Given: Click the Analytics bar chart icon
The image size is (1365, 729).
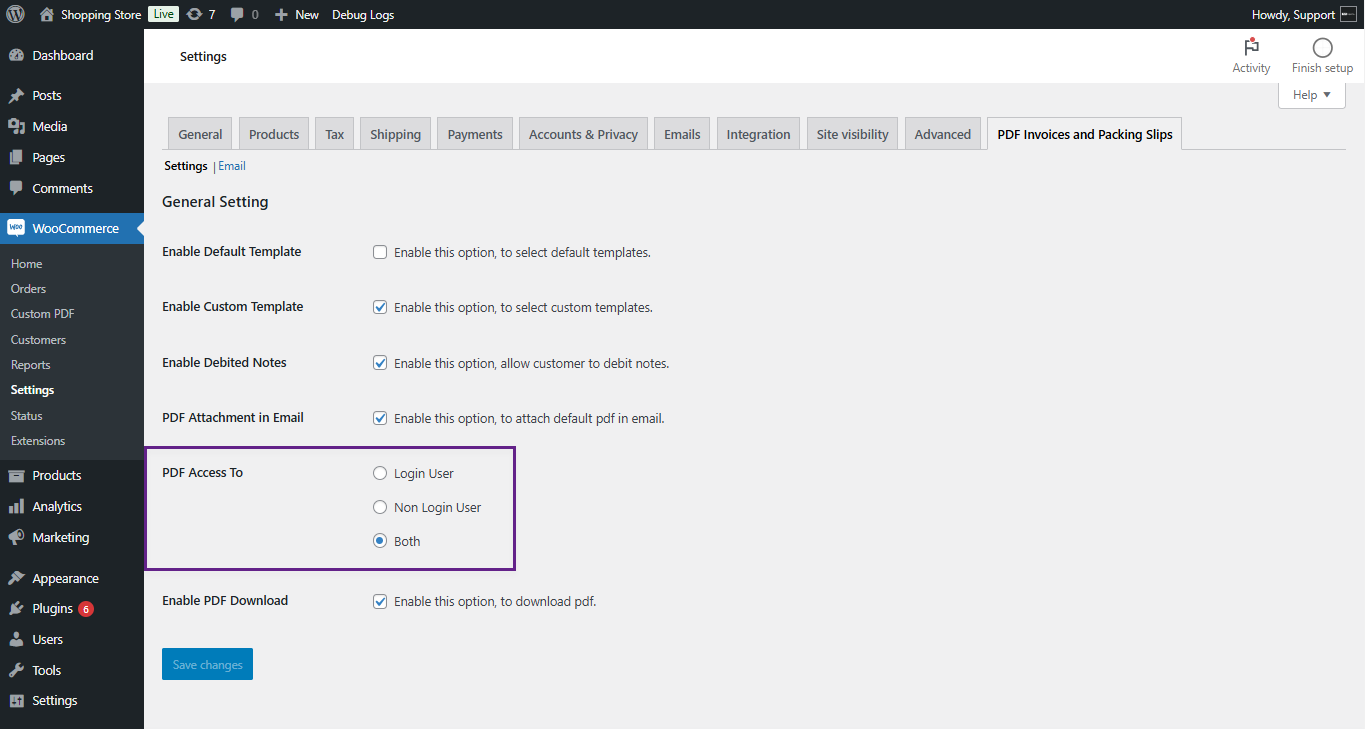Looking at the screenshot, I should click(16, 507).
